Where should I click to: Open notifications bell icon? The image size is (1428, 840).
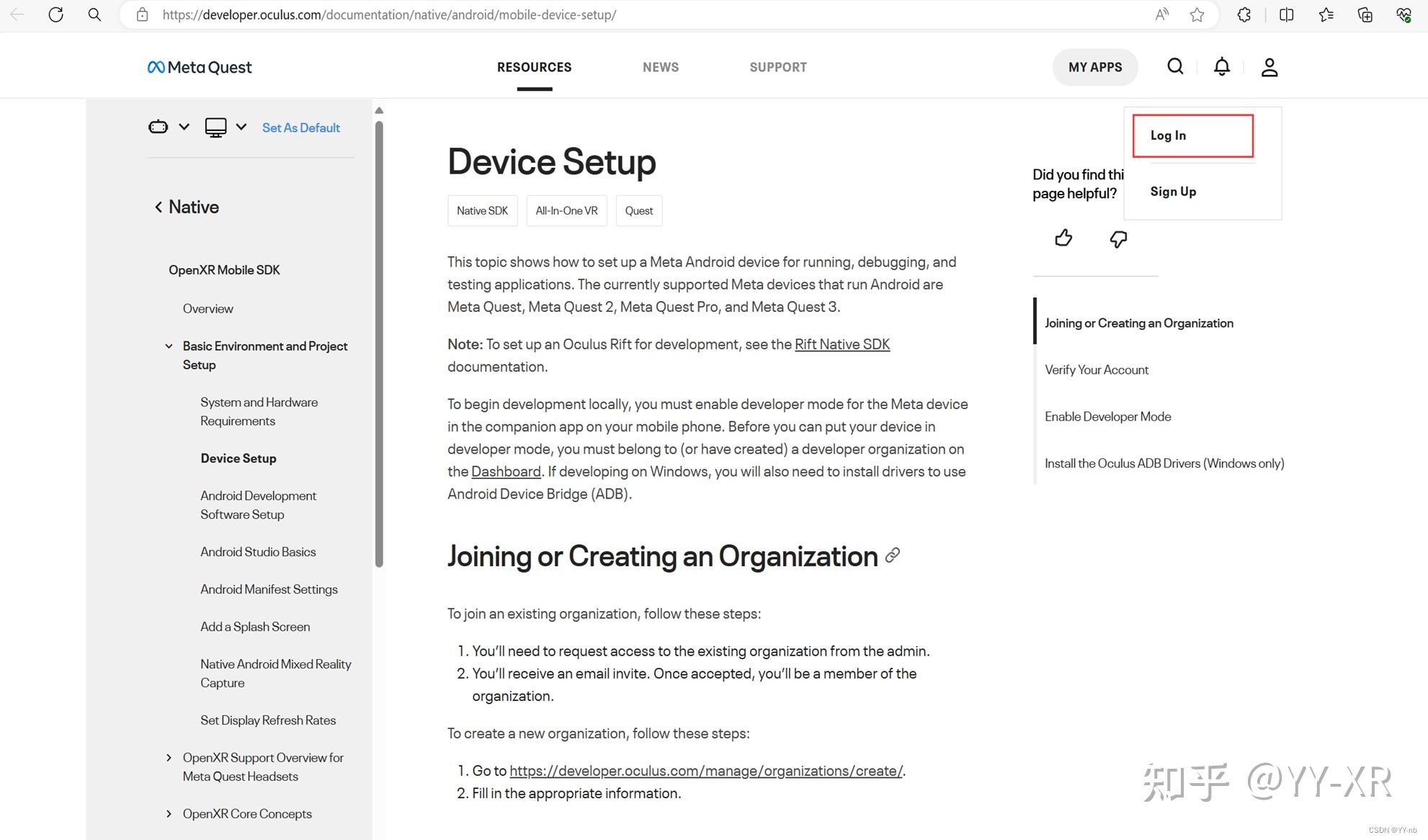pos(1222,67)
